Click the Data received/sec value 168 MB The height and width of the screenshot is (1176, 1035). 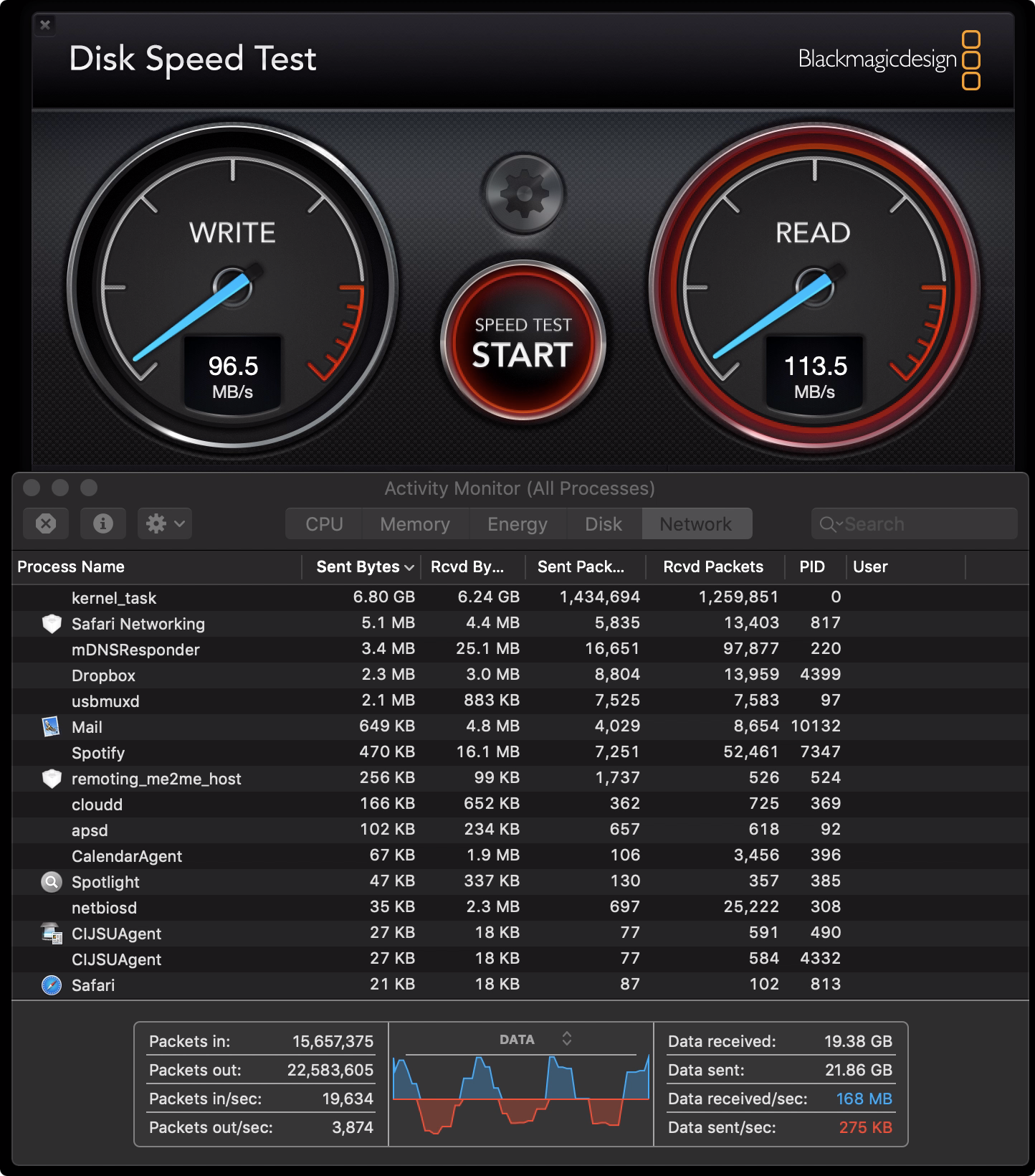coord(864,1099)
